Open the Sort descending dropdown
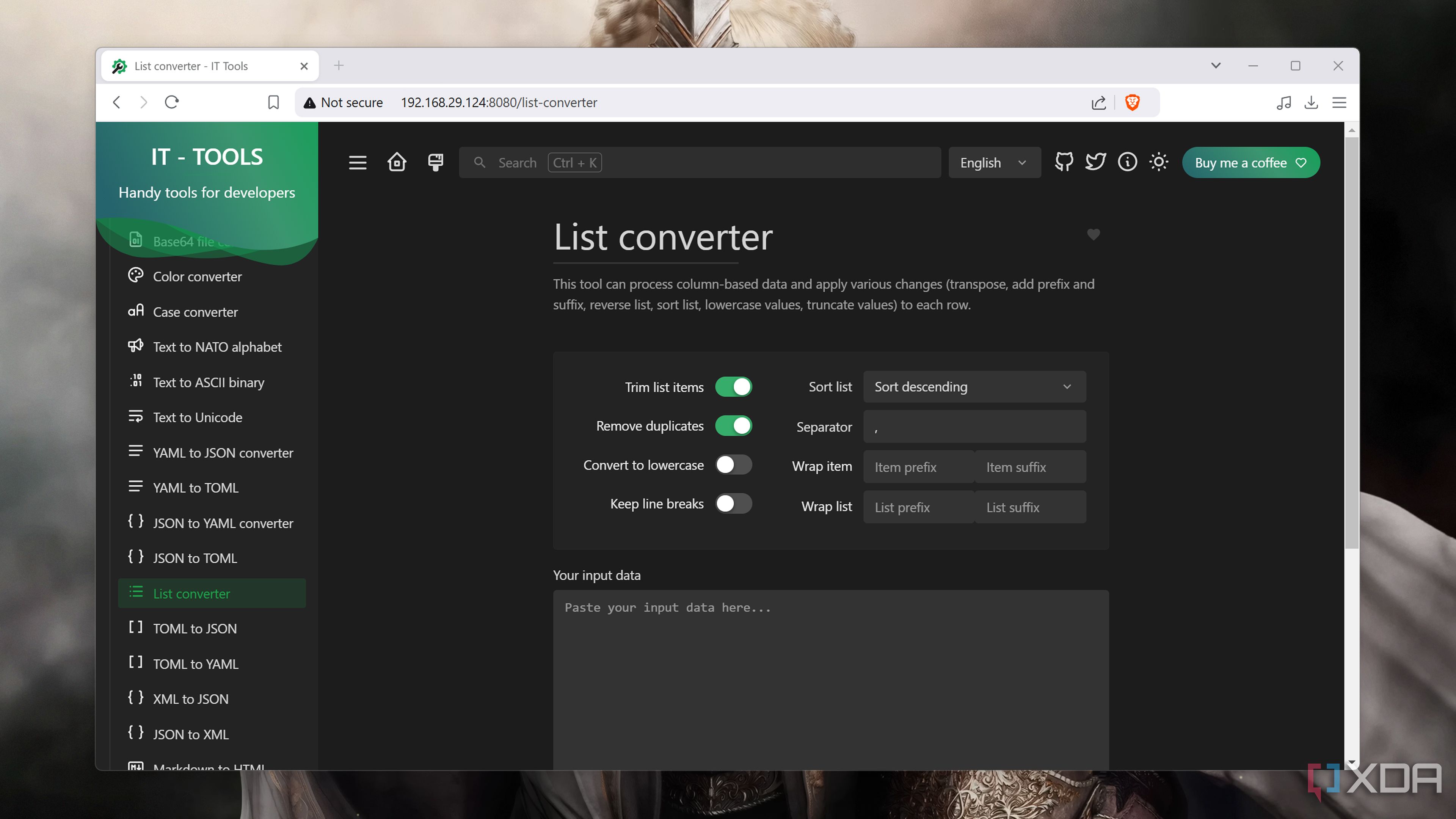1456x819 pixels. (x=973, y=387)
